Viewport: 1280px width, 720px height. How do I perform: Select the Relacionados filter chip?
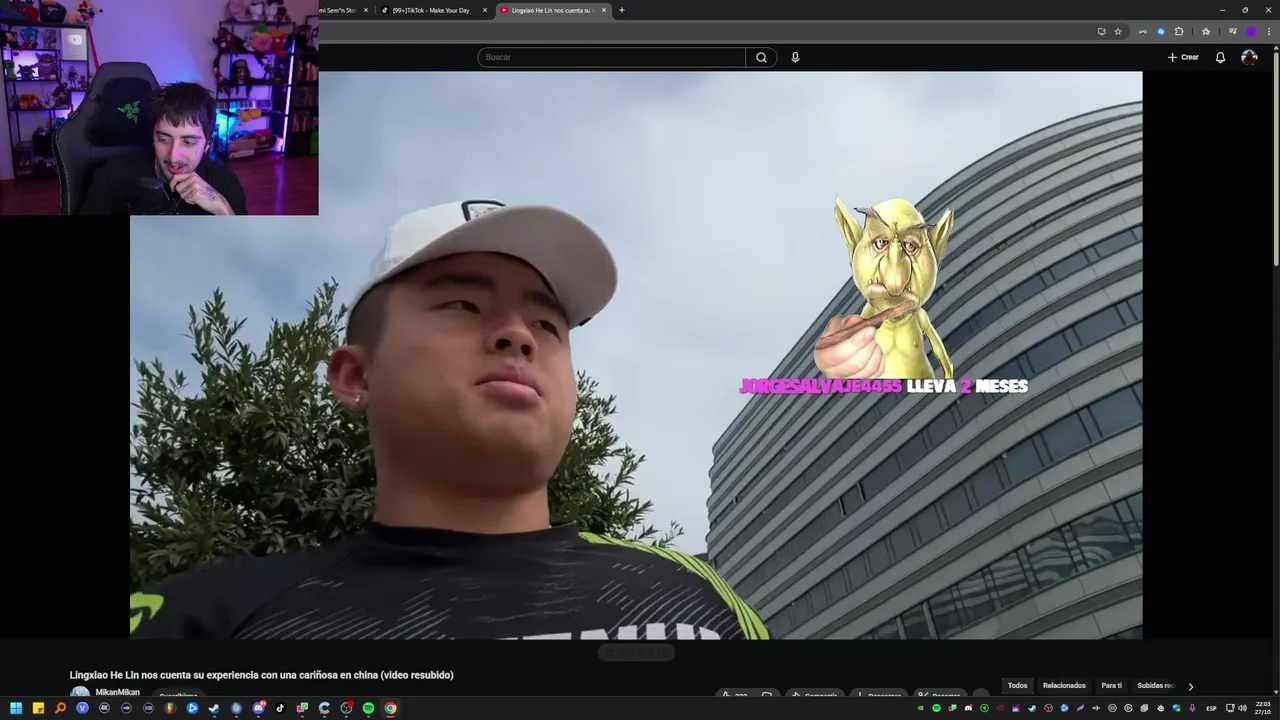[1064, 686]
